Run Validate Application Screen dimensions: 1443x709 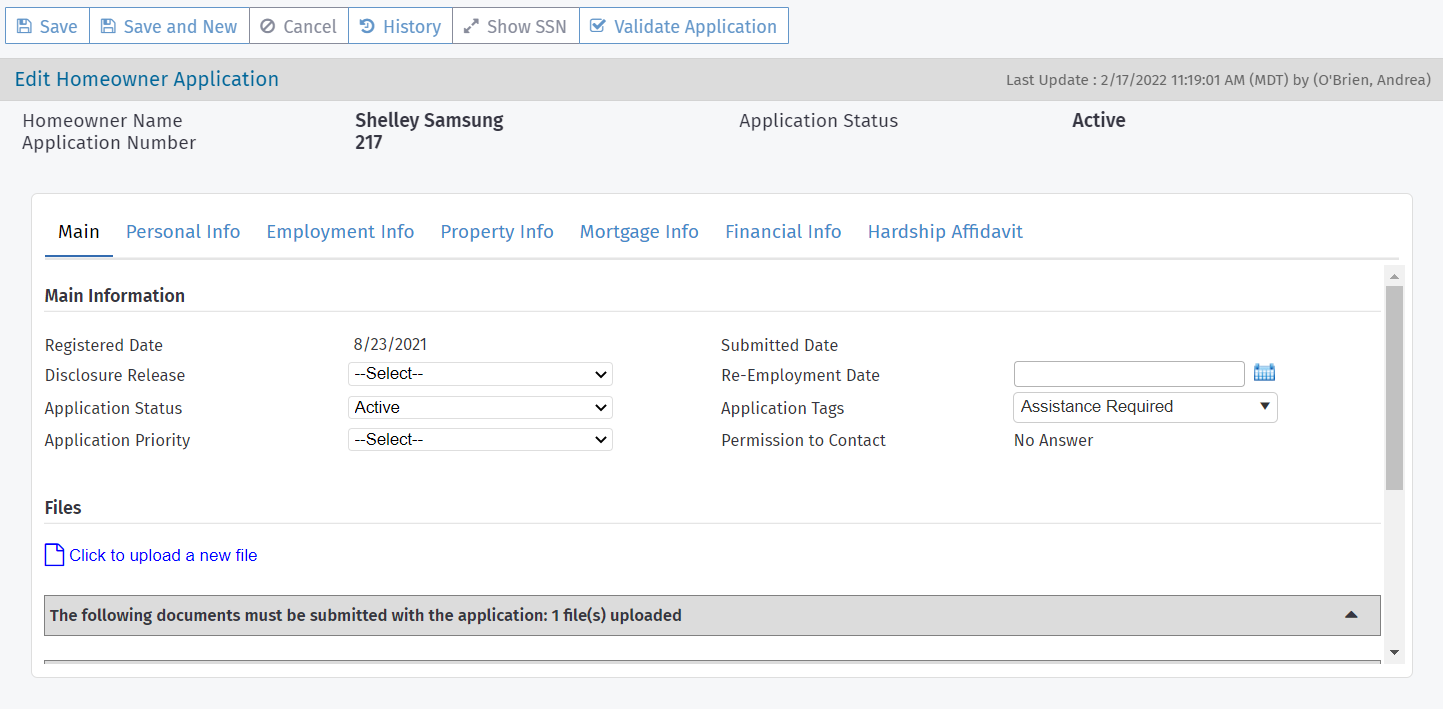coord(683,26)
